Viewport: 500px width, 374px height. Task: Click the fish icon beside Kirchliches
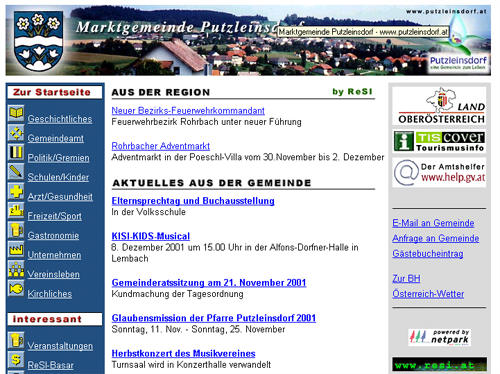16,288
